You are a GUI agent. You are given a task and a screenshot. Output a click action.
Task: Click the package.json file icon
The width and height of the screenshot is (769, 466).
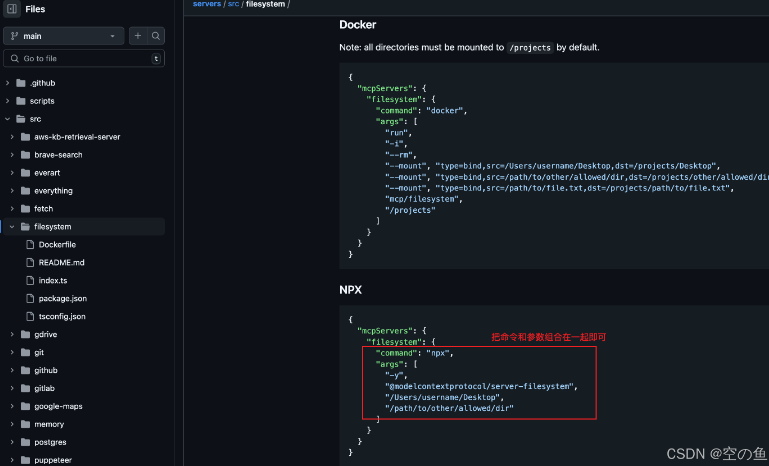29,299
